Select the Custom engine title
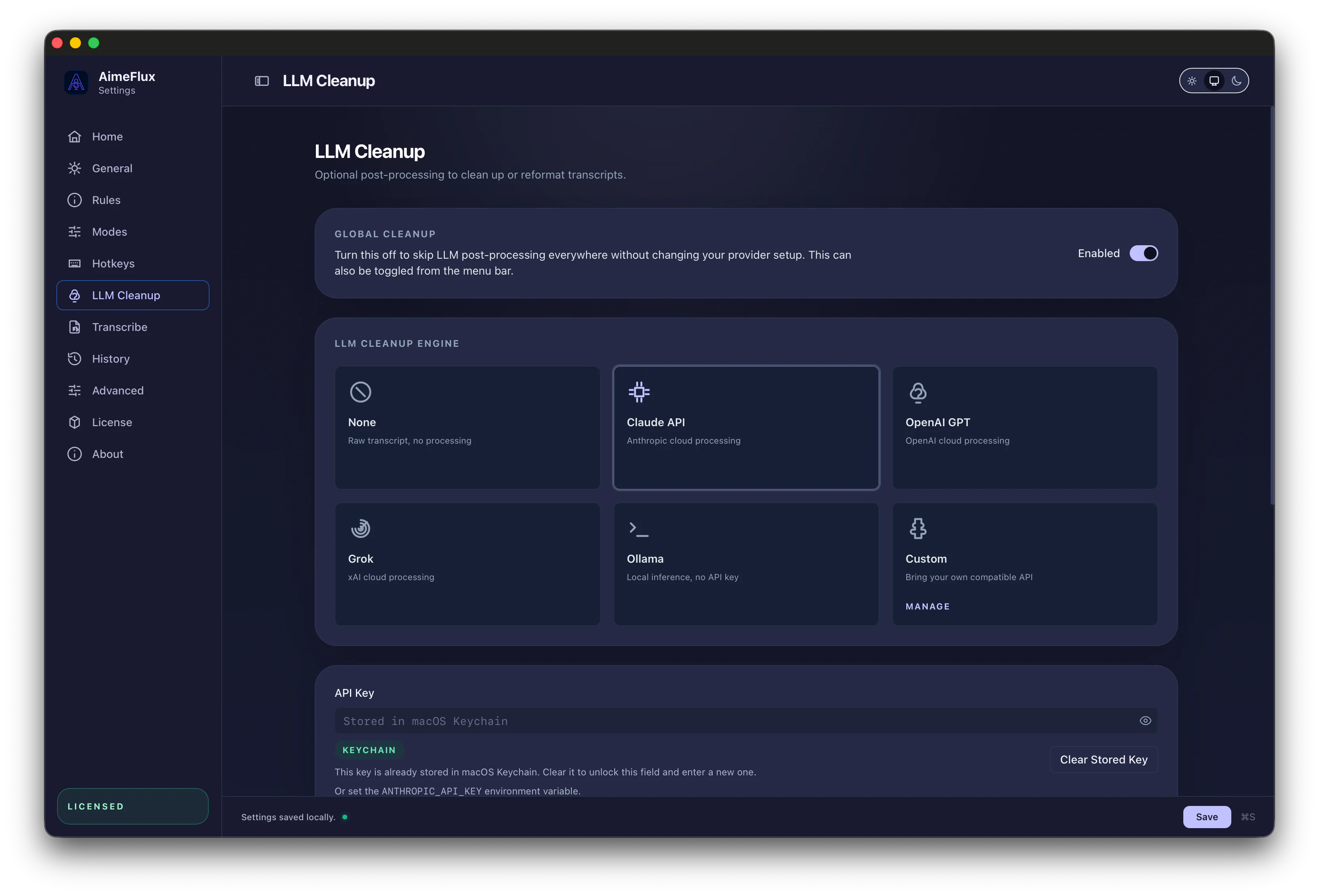This screenshot has width=1319, height=896. click(926, 560)
